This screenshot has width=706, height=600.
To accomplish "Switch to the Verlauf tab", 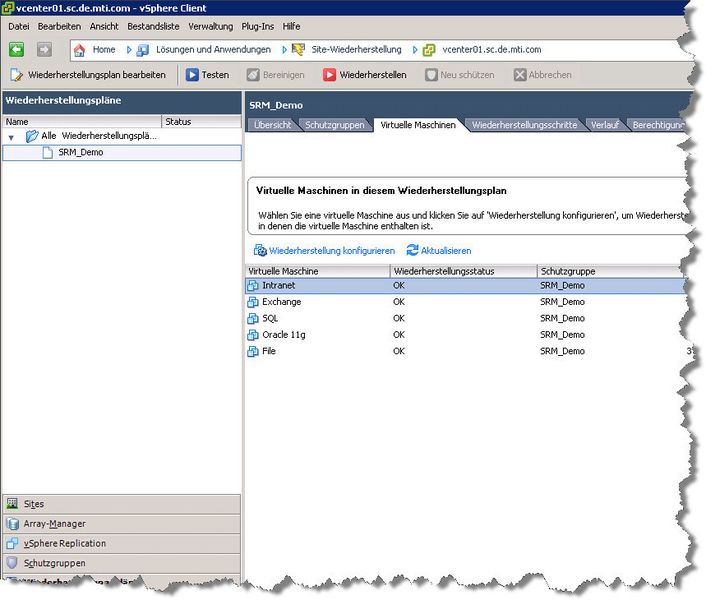I will coord(605,125).
